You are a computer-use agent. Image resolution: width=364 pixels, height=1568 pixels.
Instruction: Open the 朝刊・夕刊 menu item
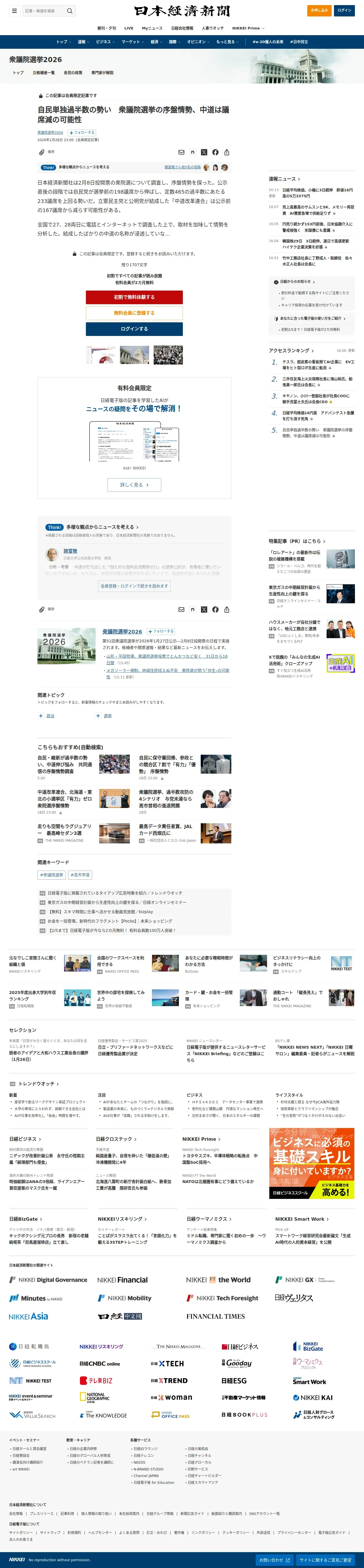107,28
